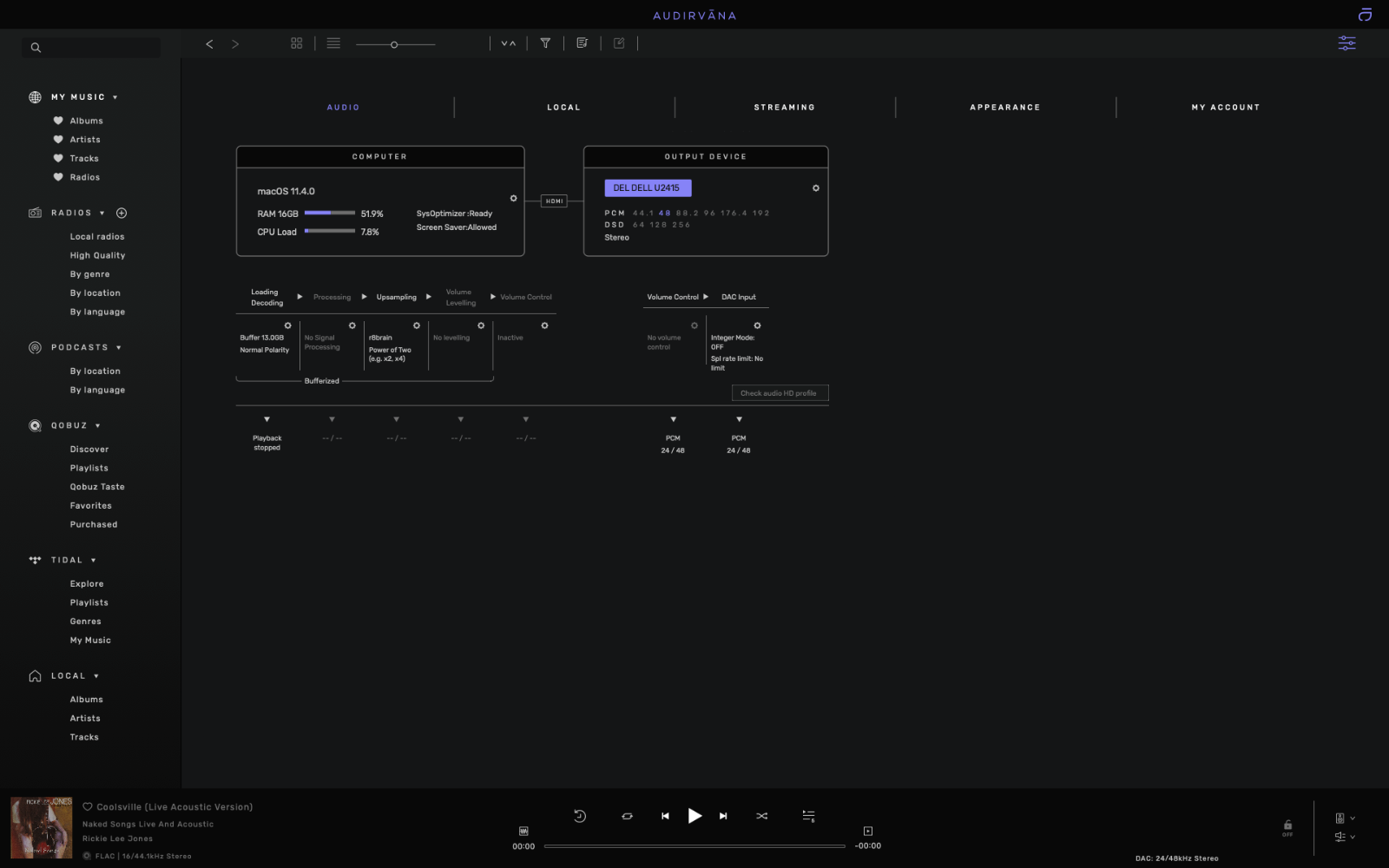Open volume levelling settings gear
Viewport: 1389px width, 868px height.
coord(481,325)
